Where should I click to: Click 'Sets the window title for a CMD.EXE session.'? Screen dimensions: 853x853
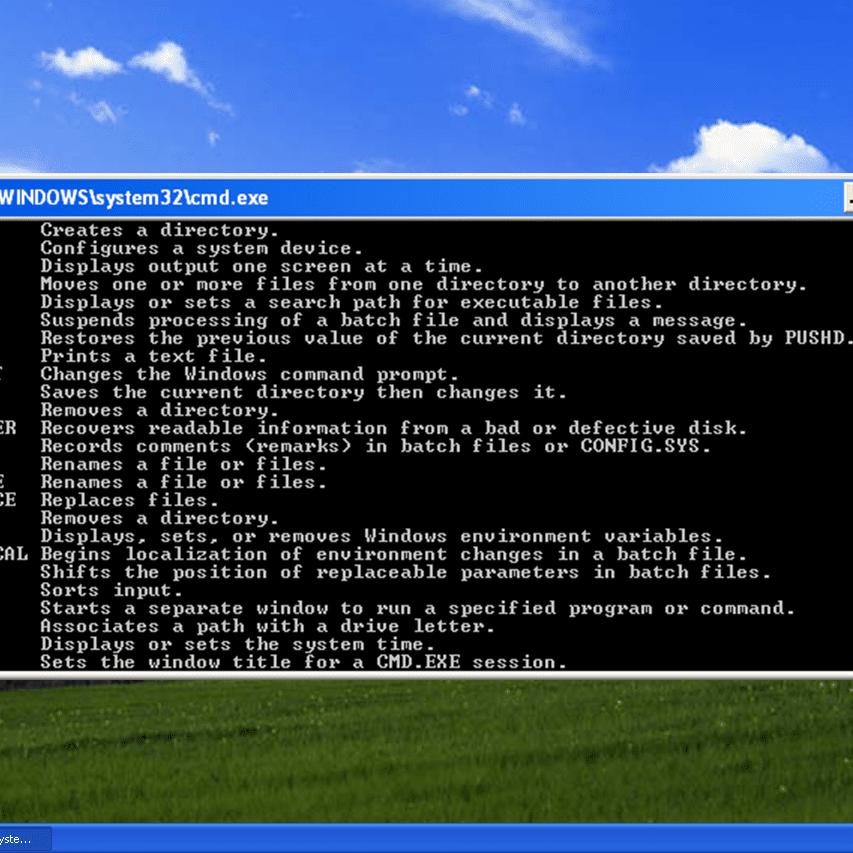tap(304, 662)
